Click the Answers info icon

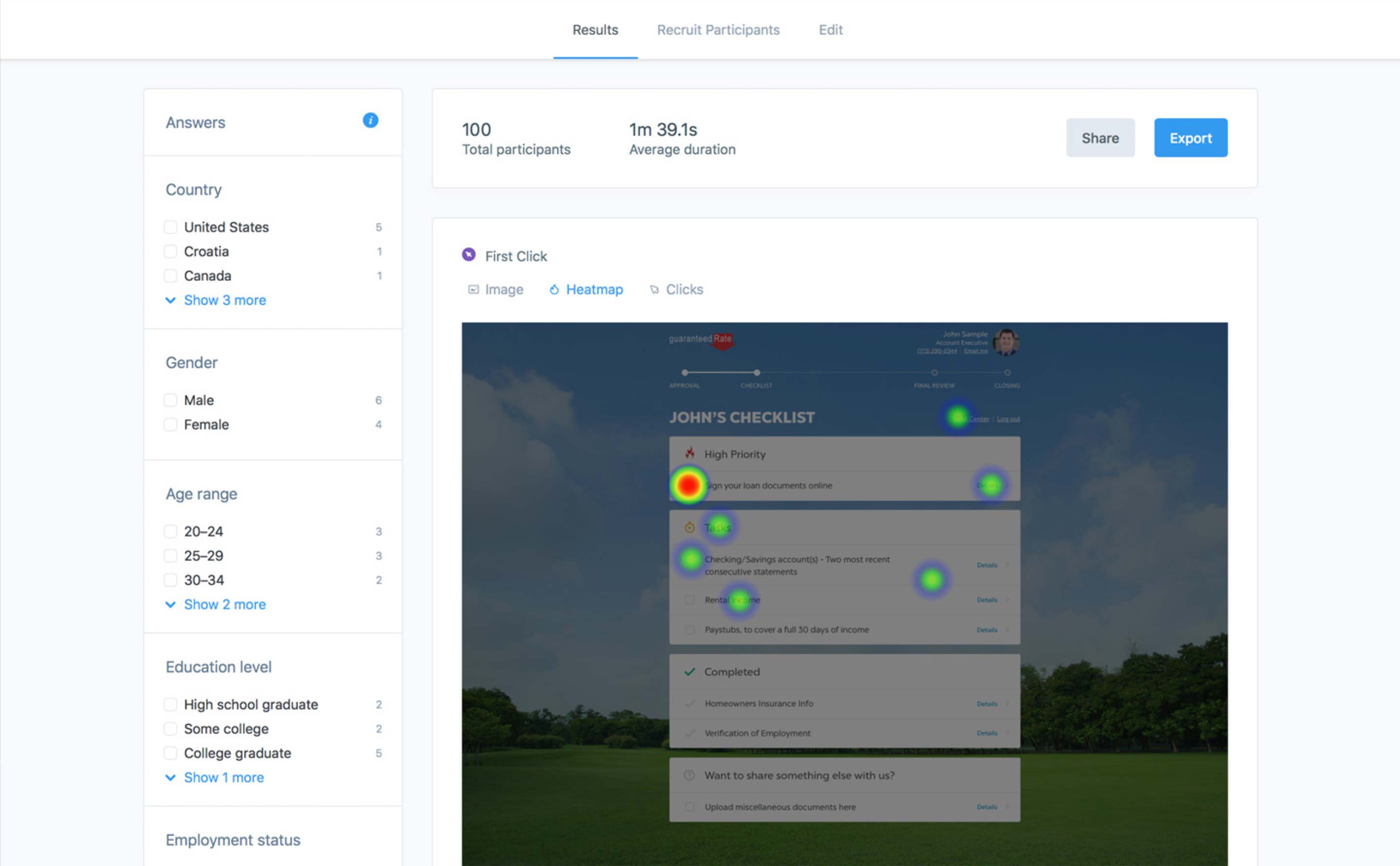371,120
